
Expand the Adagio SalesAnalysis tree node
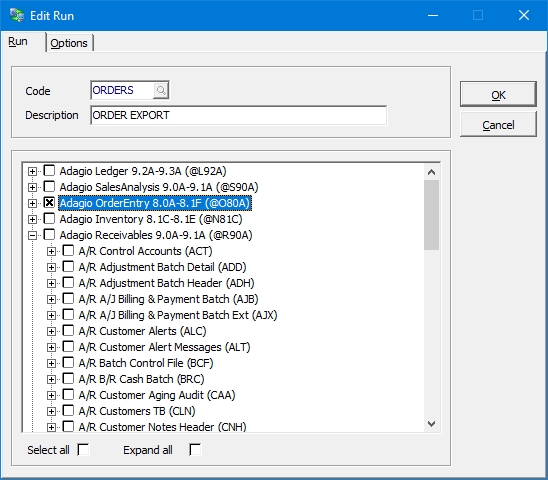32,187
